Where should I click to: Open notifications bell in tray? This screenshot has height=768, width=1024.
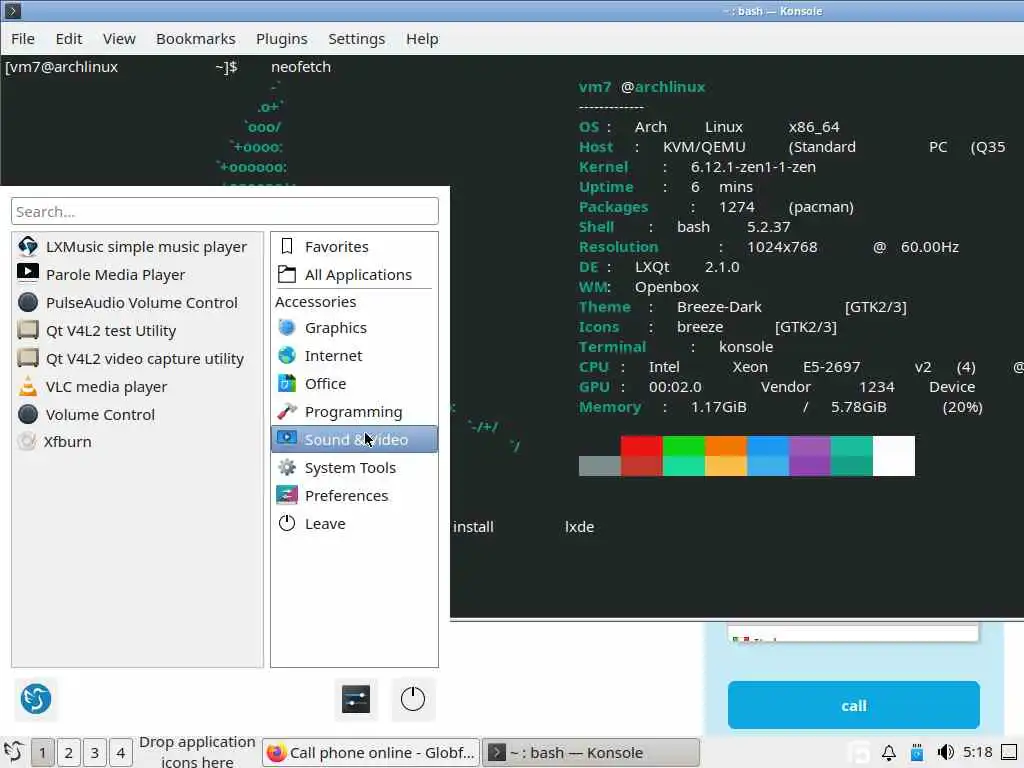pos(889,753)
